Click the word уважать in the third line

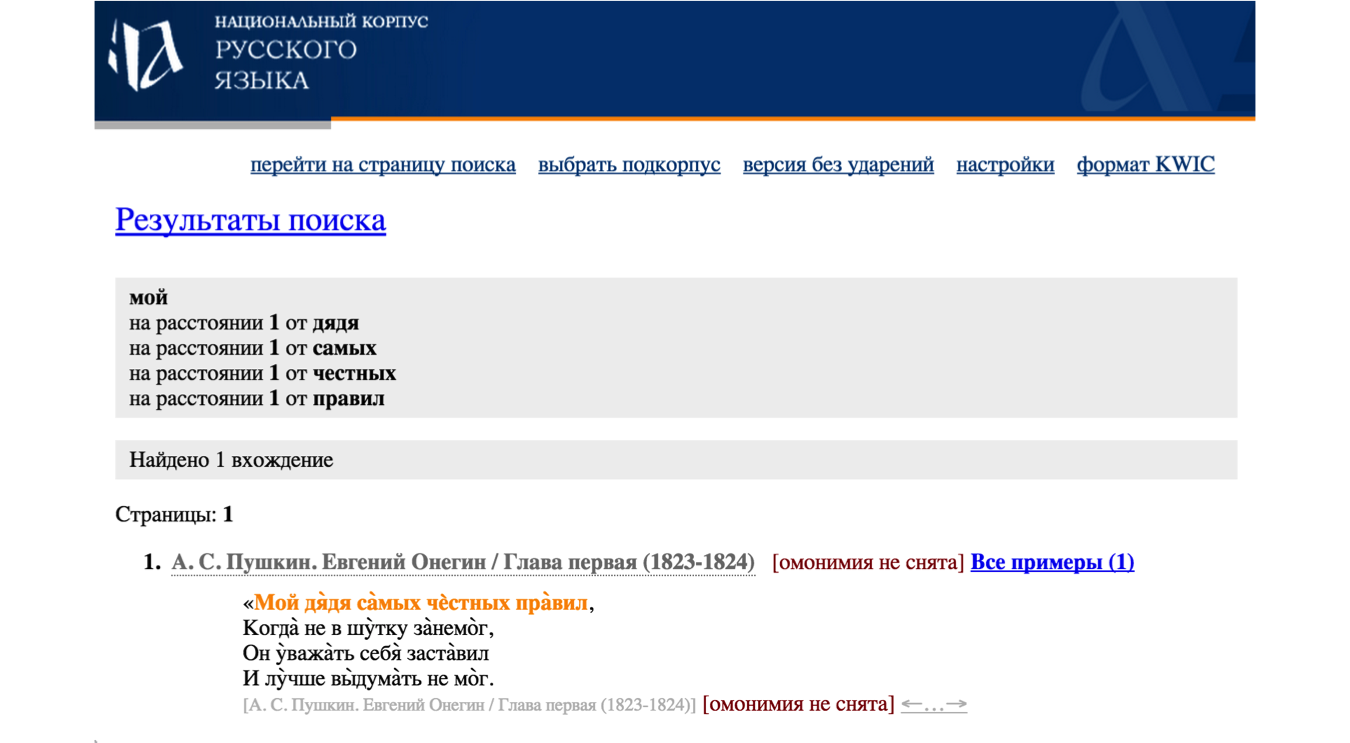click(x=313, y=654)
